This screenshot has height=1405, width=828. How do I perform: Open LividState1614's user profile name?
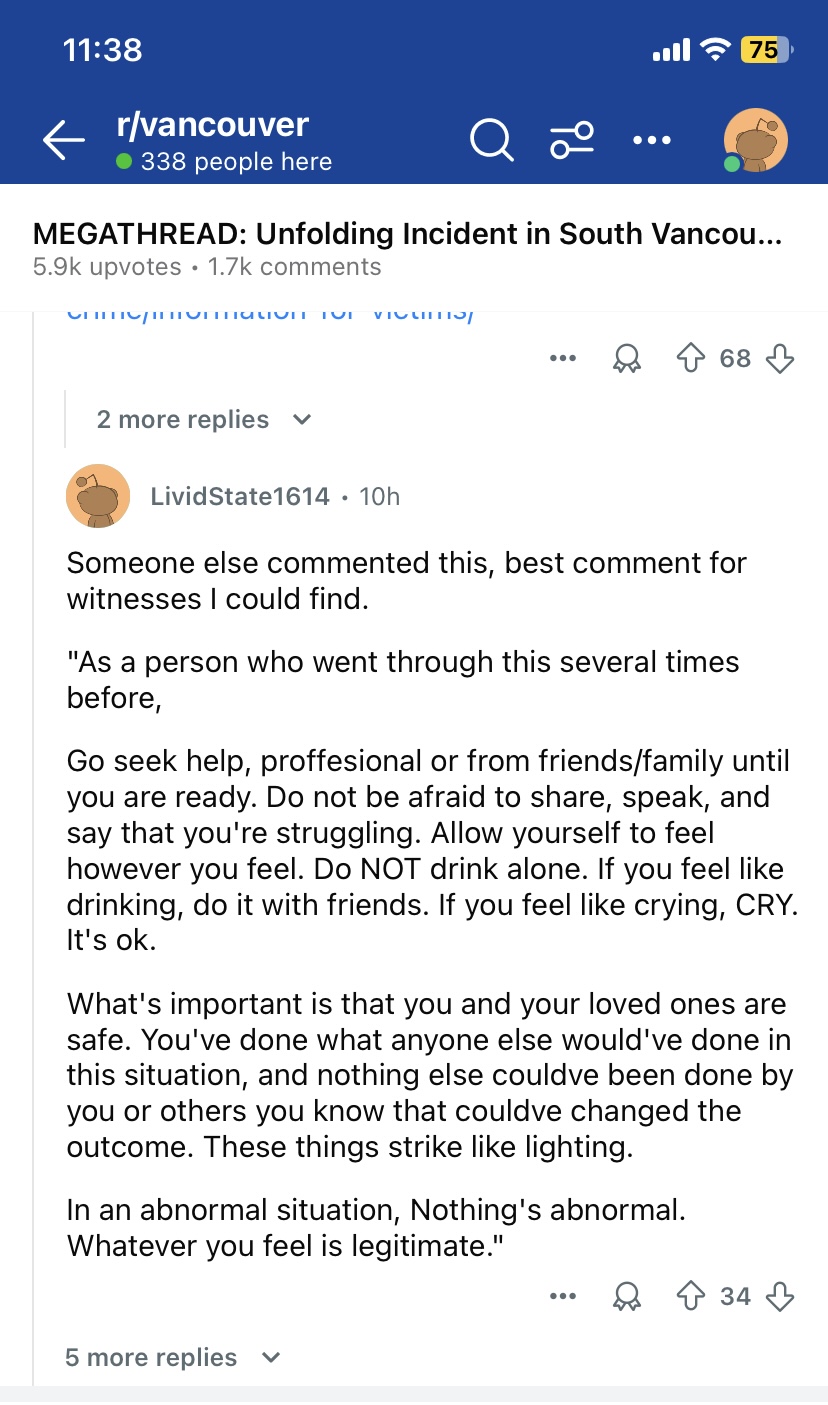coord(240,496)
